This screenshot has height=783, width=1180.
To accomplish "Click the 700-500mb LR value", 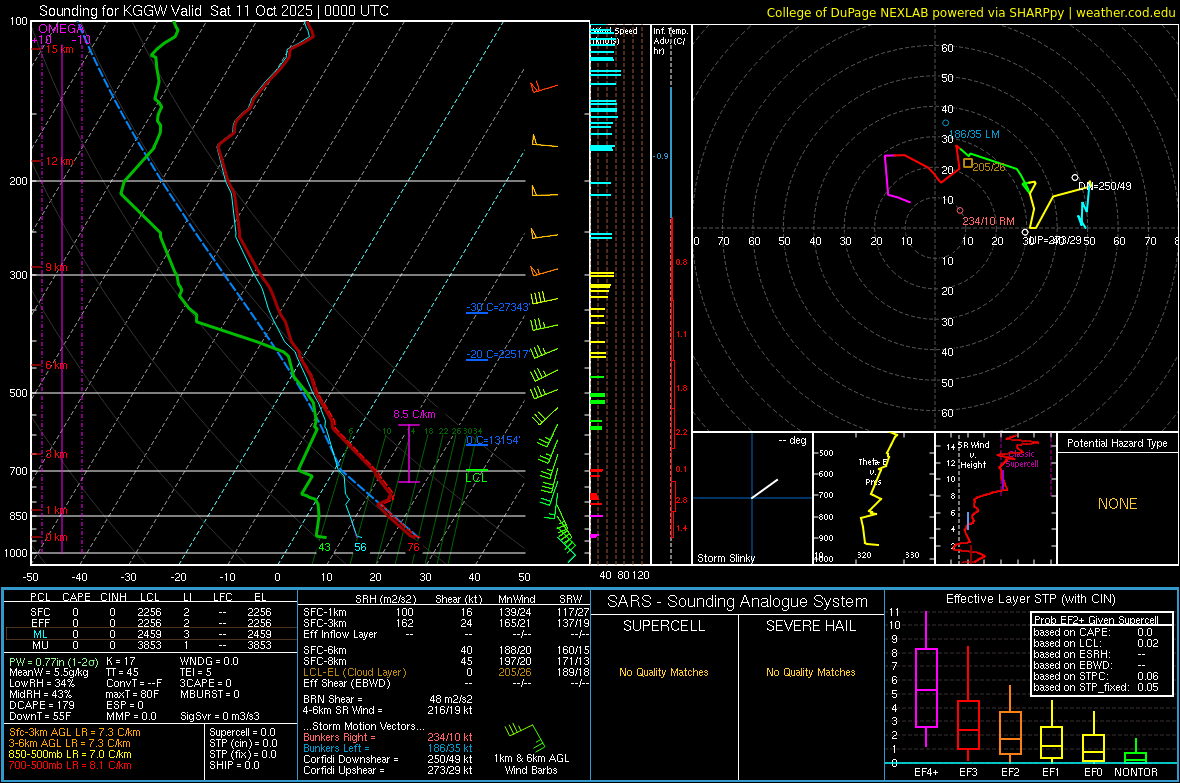I will pos(70,765).
